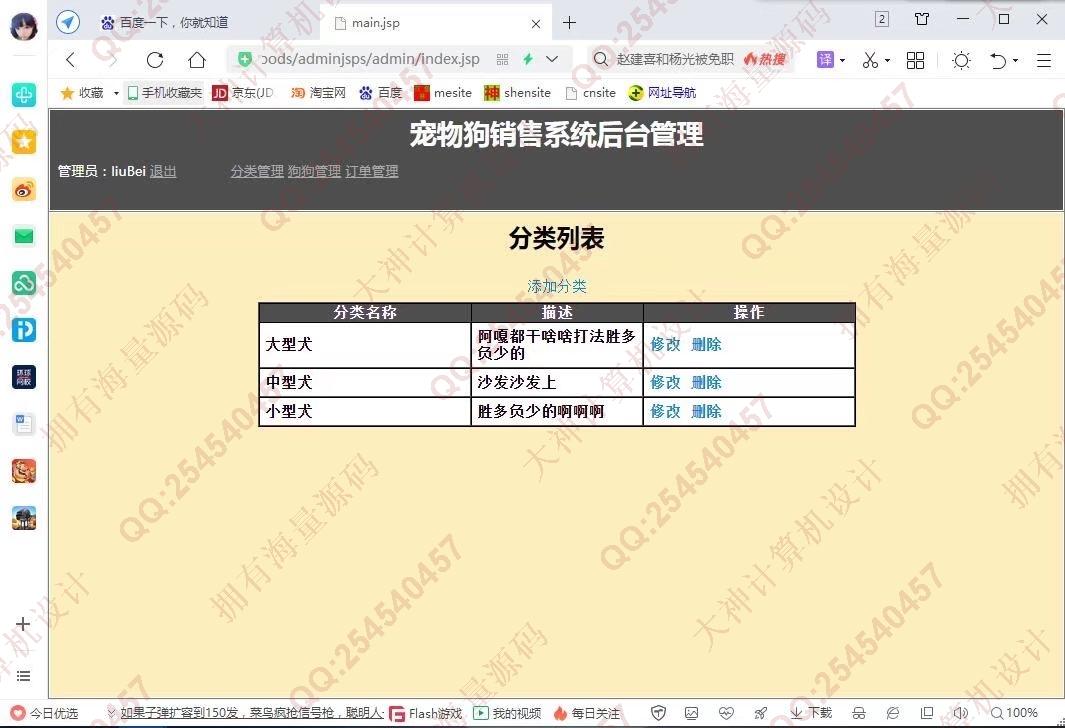Open the yellow star favorites sidebar icon
1065x728 pixels.
click(x=24, y=142)
